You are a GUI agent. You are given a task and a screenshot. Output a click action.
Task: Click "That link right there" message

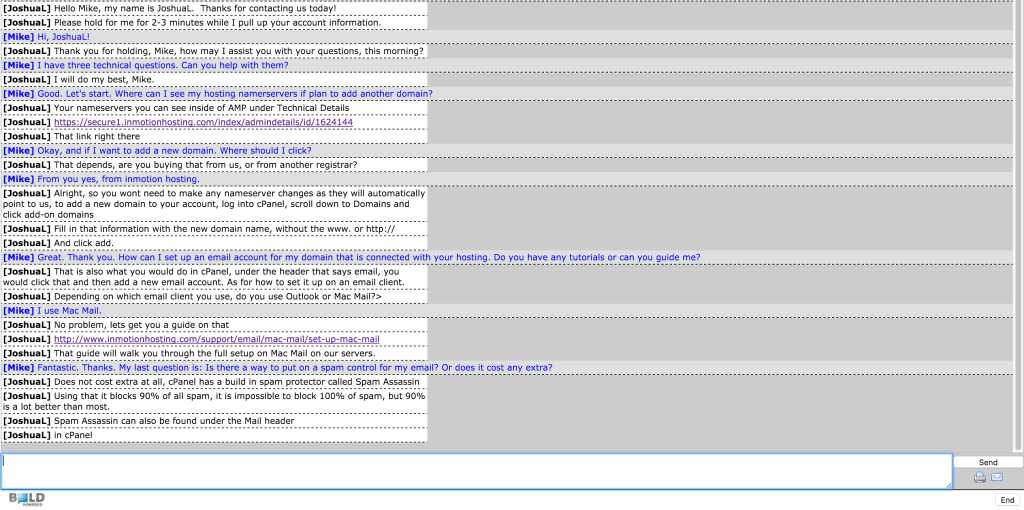click(96, 136)
